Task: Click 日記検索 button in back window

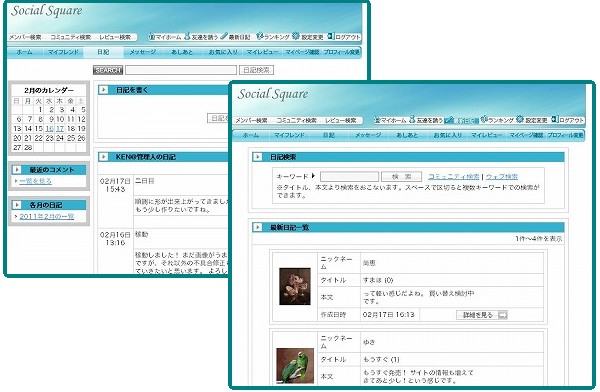Action: coord(256,70)
